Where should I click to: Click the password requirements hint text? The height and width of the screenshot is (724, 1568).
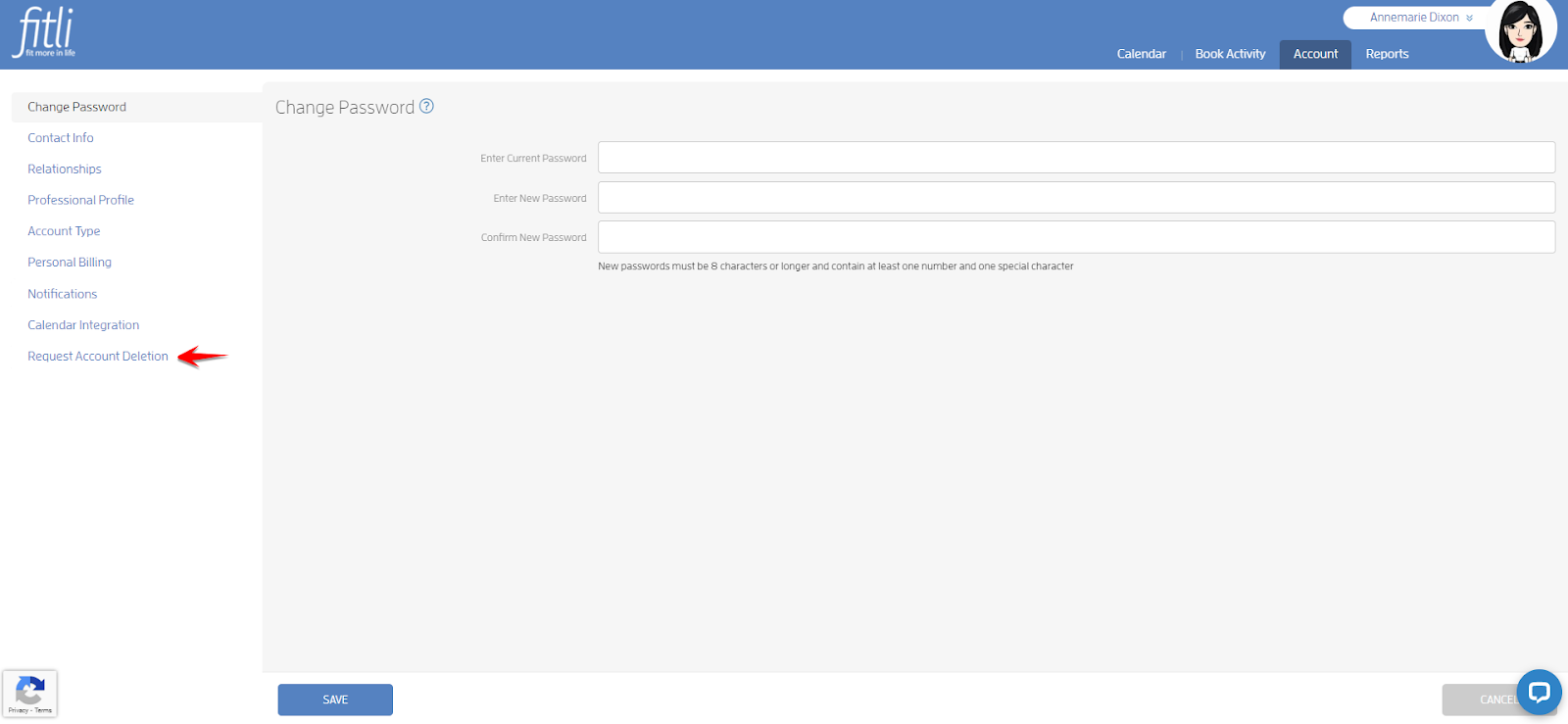click(x=836, y=266)
